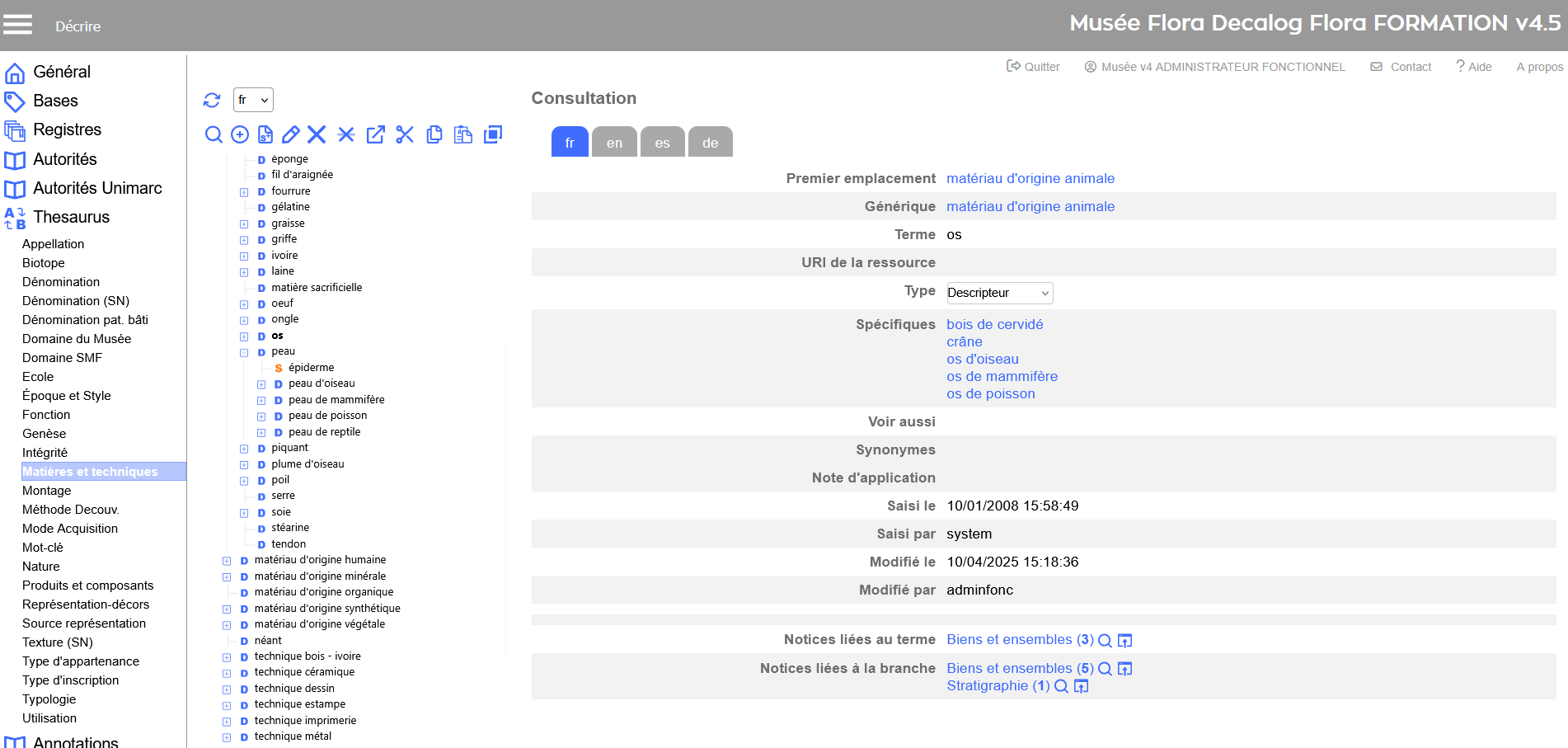Search notices for Biens et ensembles (3)
This screenshot has height=748, width=1568.
pyautogui.click(x=1105, y=641)
